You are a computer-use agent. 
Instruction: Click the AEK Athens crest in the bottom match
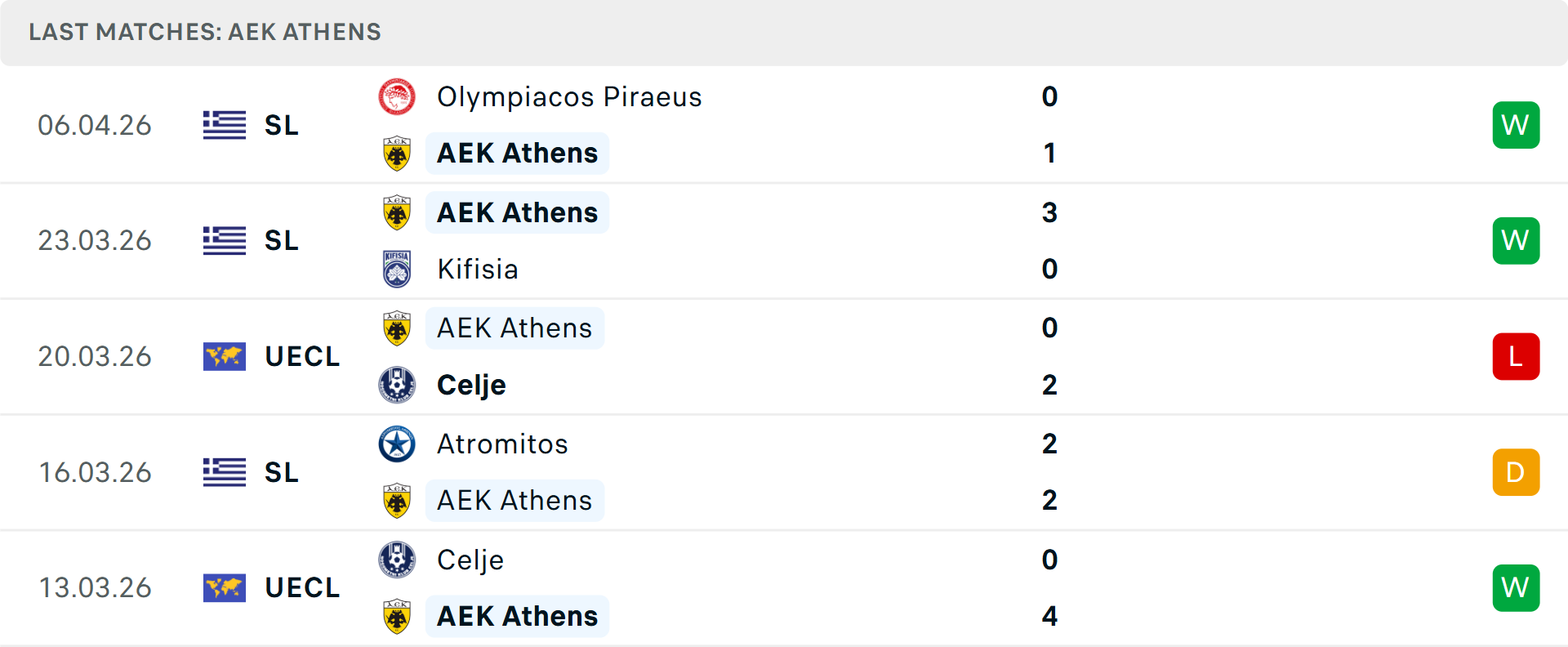[397, 615]
